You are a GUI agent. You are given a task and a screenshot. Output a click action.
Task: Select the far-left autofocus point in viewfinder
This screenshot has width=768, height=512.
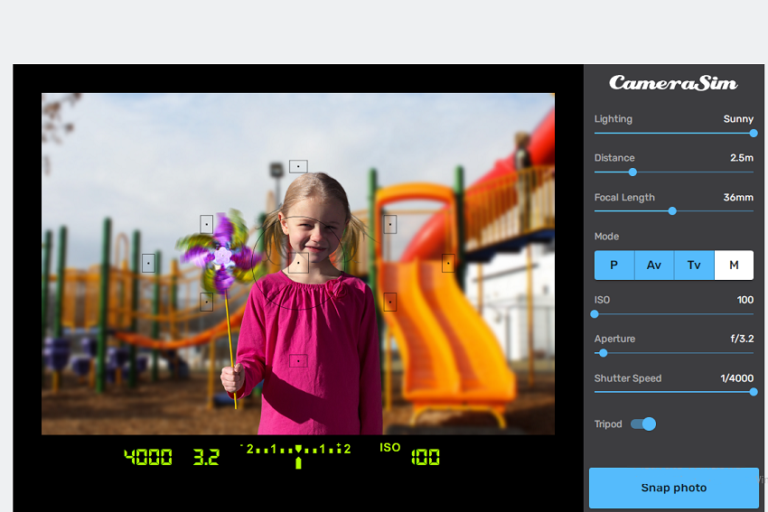click(148, 263)
